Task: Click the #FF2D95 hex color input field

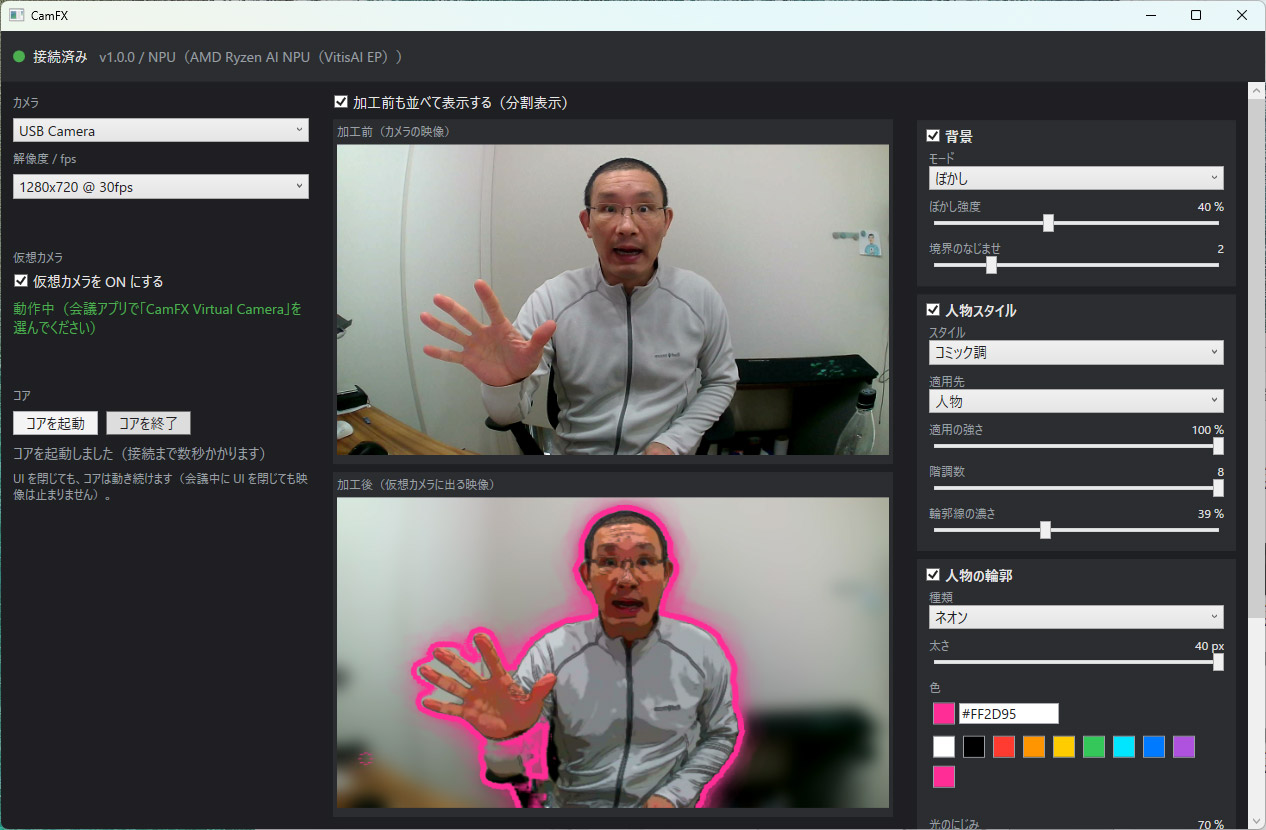Action: (1008, 714)
